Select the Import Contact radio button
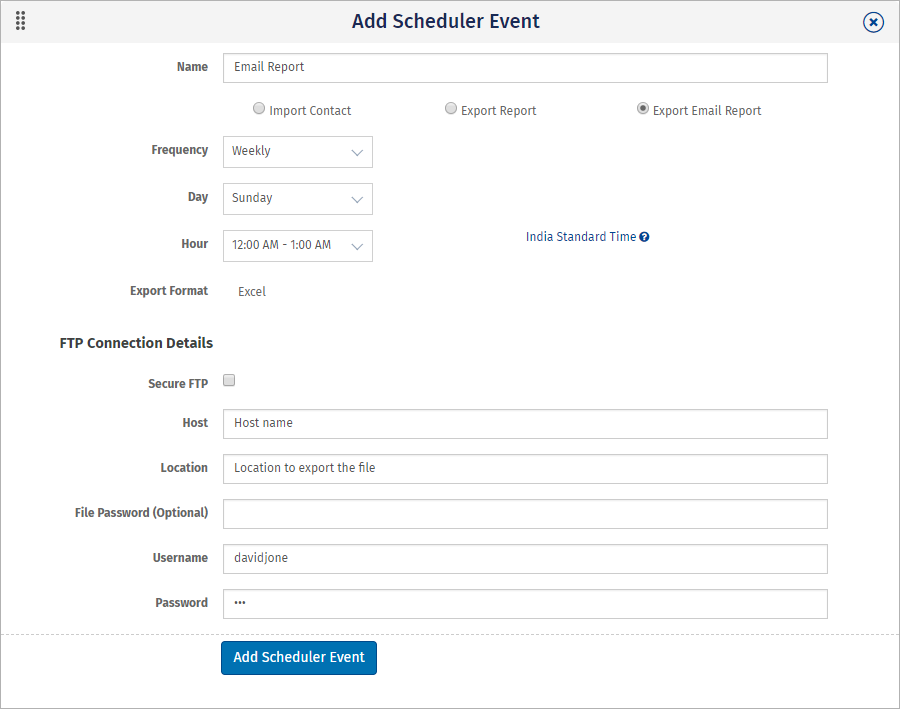This screenshot has height=709, width=900. (x=259, y=109)
